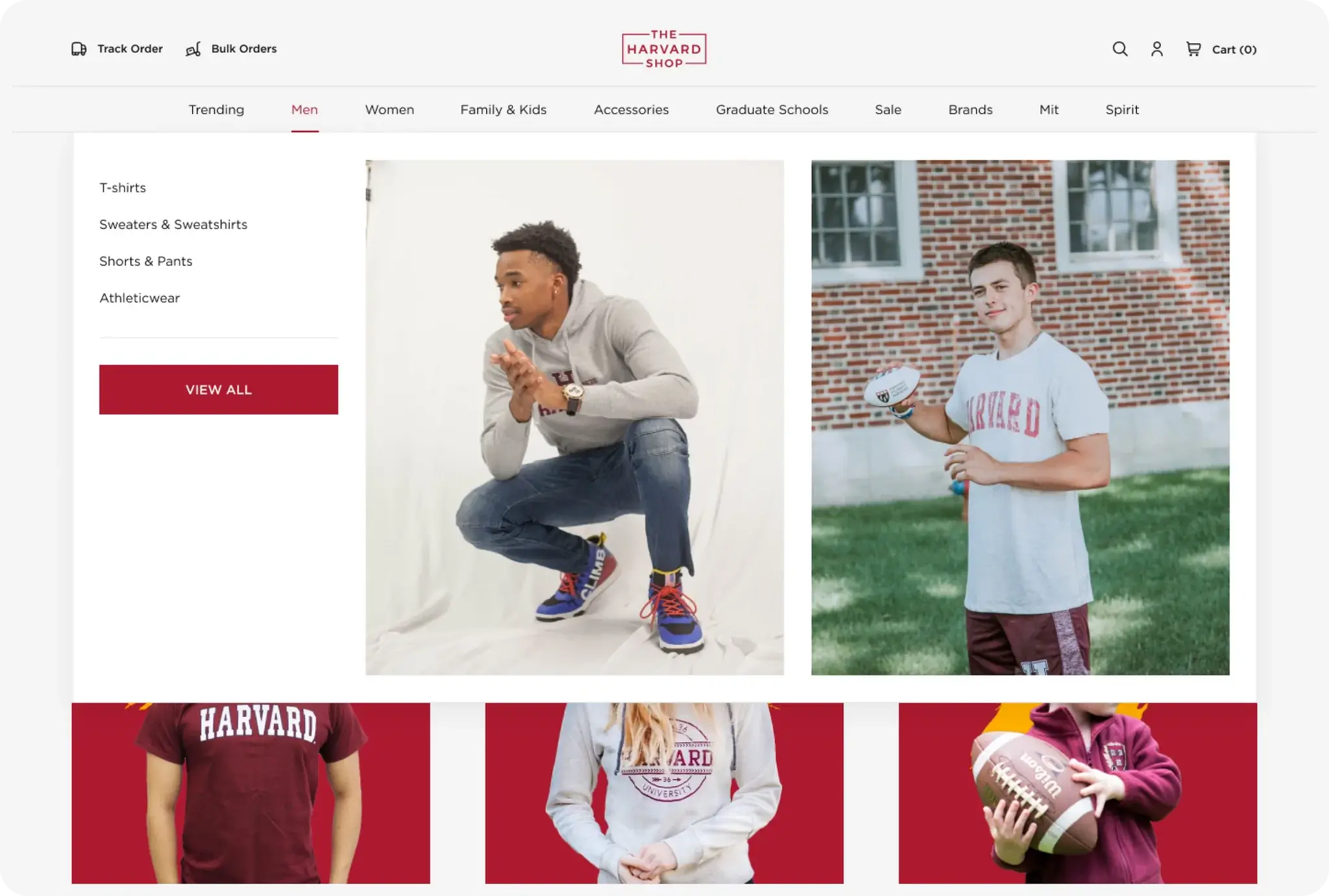This screenshot has width=1329, height=896.
Task: Open the T-shirts link
Action: coord(123,188)
